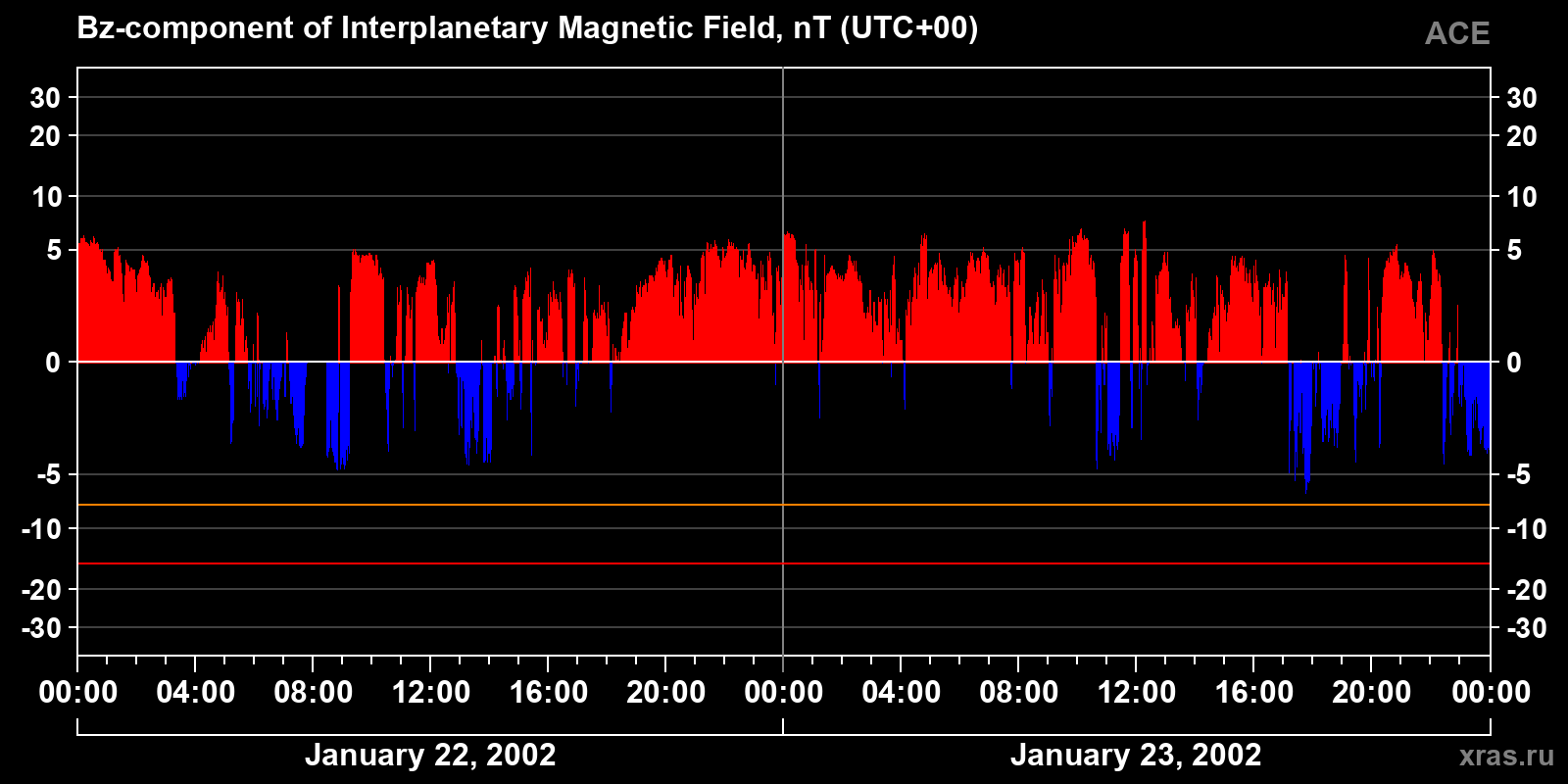This screenshot has height=784, width=1568.
Task: Click the 12:00 time label under January 22
Action: 431,692
